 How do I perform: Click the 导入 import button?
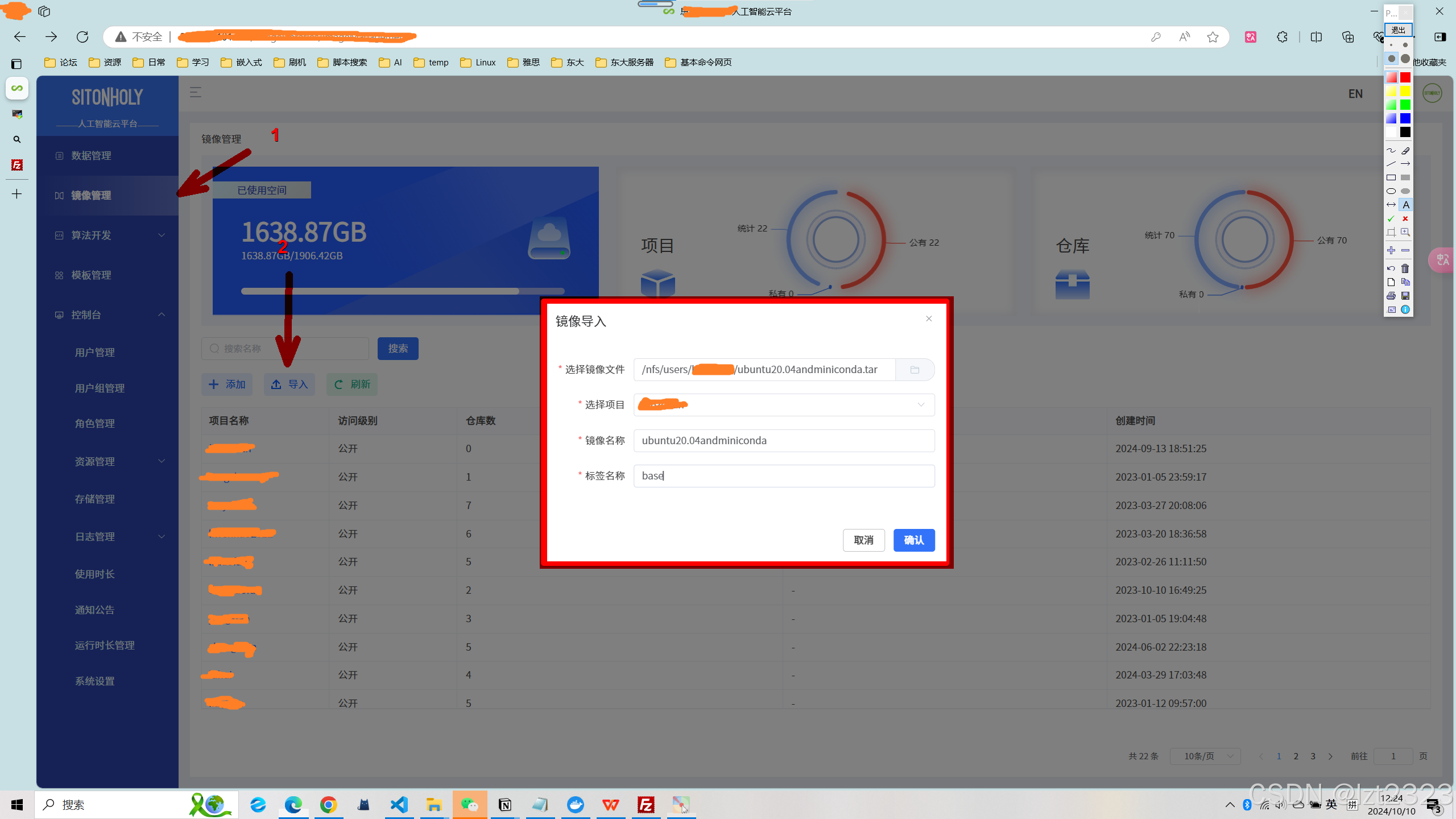point(289,384)
